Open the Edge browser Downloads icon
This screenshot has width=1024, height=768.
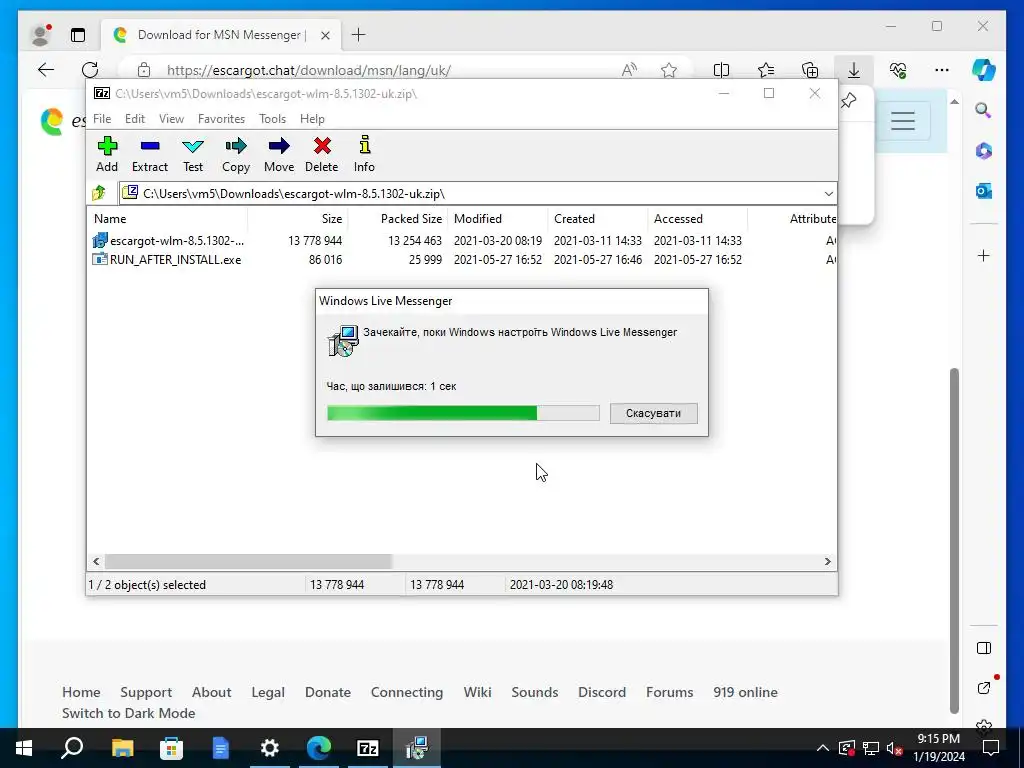pyautogui.click(x=854, y=70)
